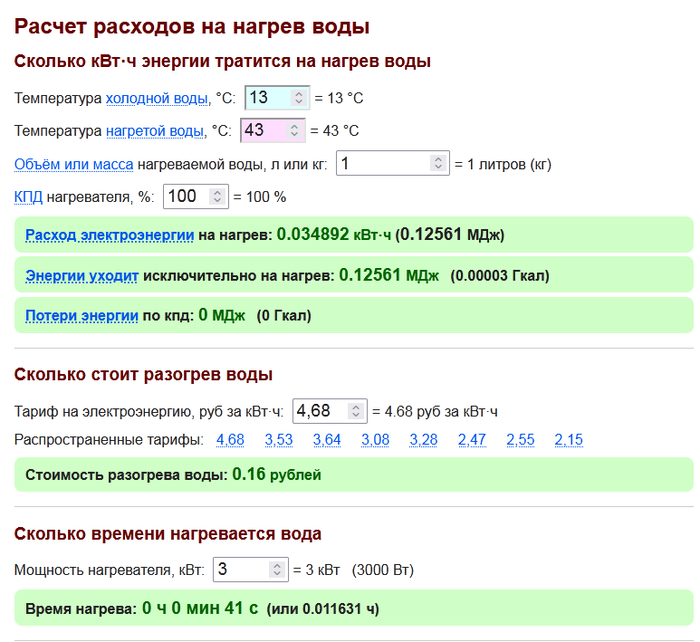
Task: Click the heater power spinner arrows
Action: [277, 570]
